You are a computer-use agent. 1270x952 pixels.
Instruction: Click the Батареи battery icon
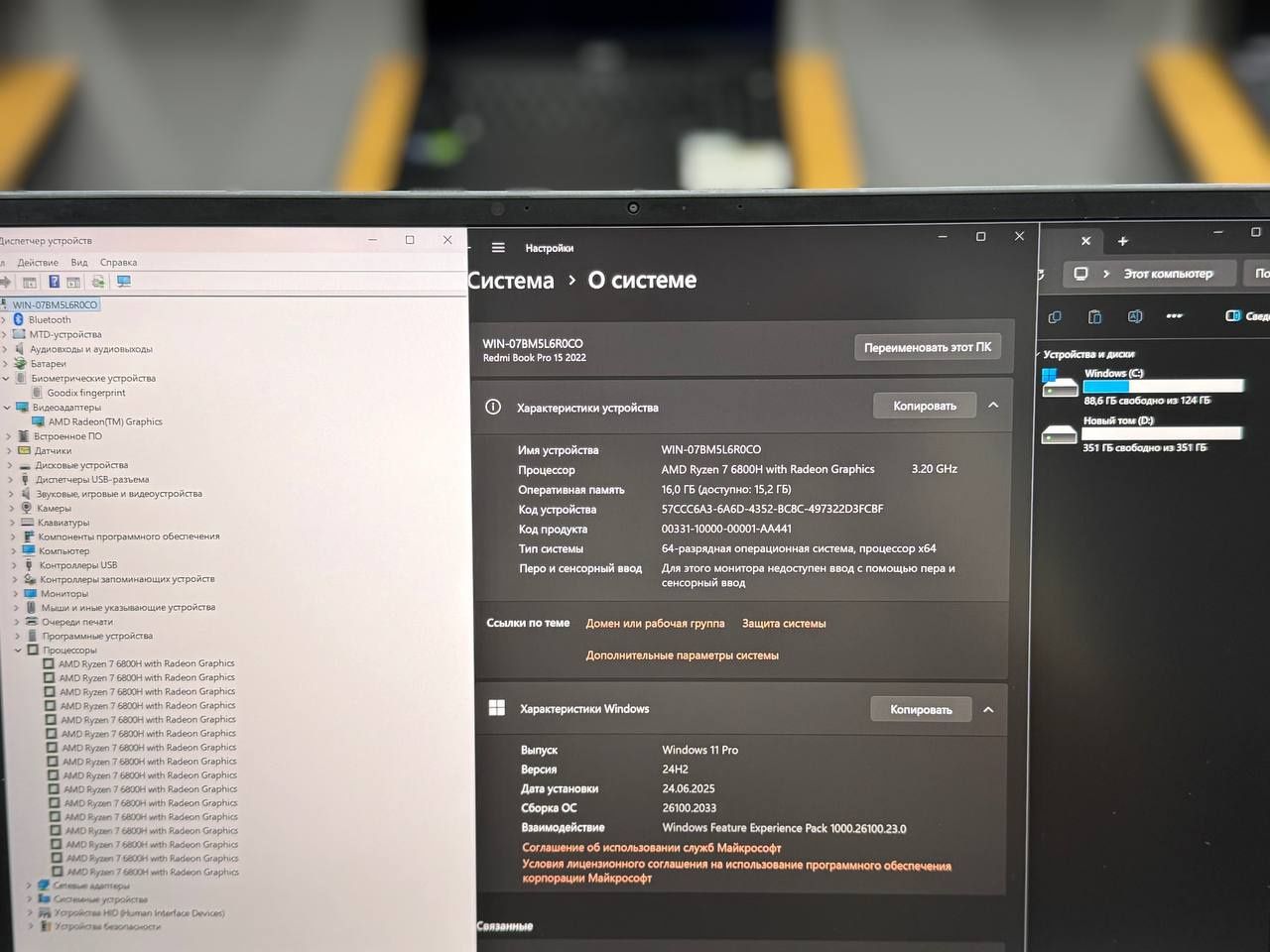tap(21, 364)
